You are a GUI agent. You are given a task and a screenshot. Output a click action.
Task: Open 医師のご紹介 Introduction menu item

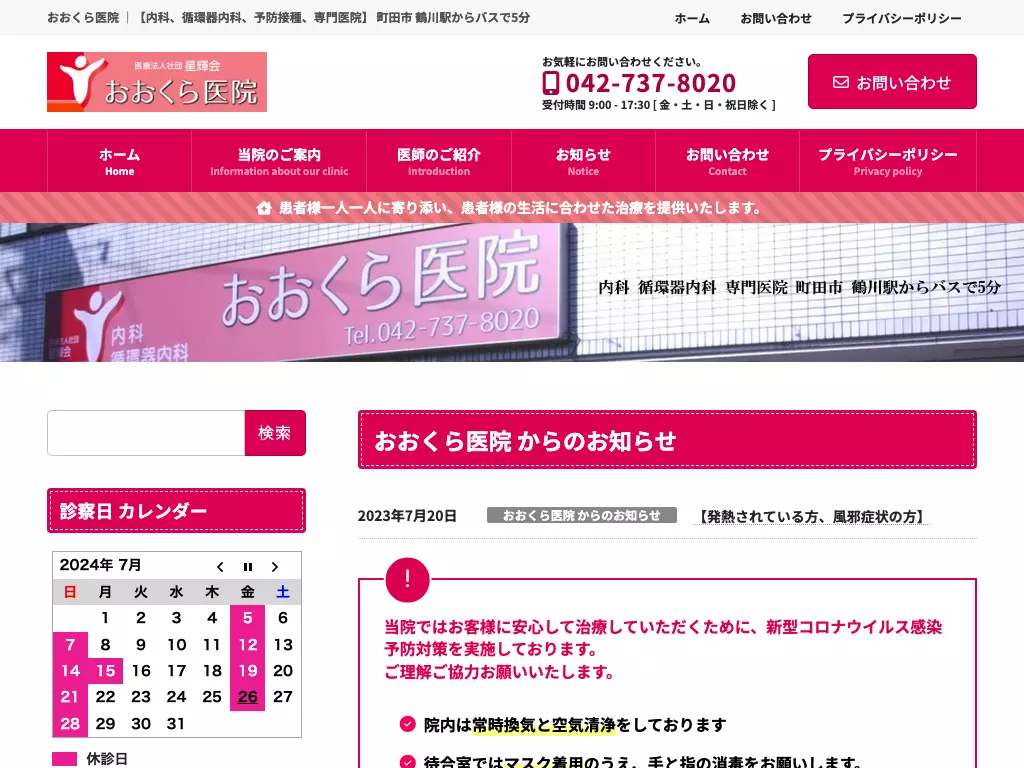439,161
